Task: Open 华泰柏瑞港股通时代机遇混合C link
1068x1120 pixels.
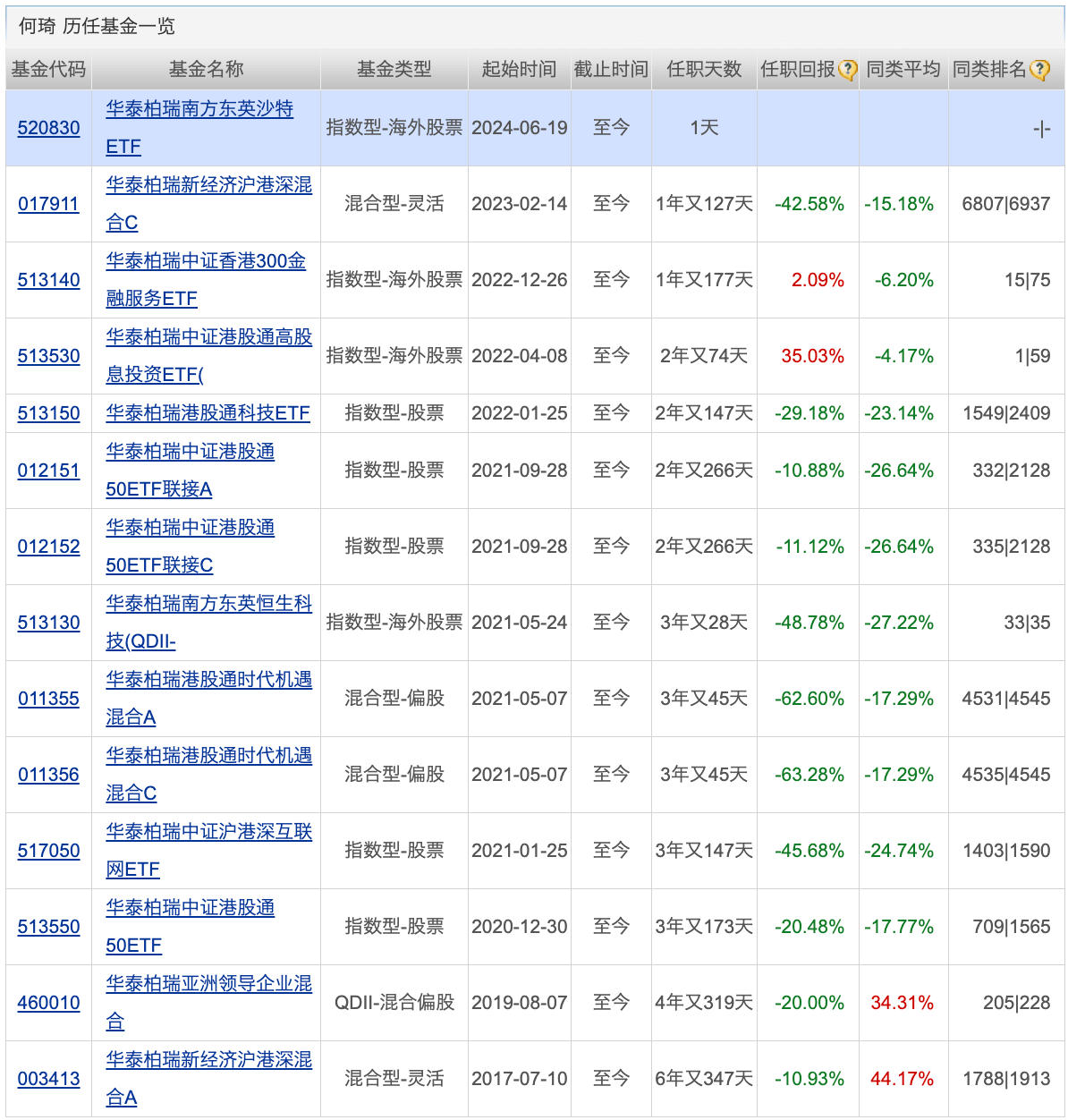Action: pyautogui.click(x=209, y=775)
